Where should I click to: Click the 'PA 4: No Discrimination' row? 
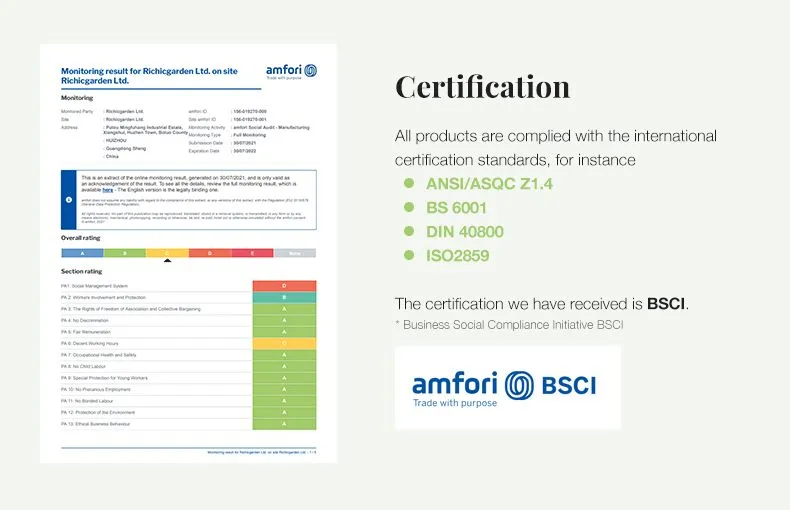click(188, 321)
